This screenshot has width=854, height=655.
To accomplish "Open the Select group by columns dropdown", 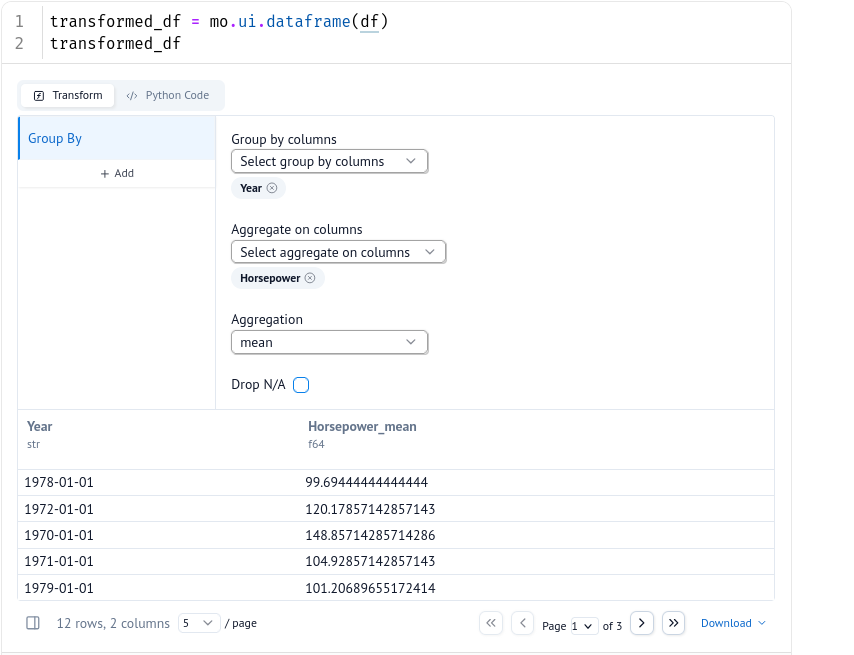I will [x=329, y=161].
